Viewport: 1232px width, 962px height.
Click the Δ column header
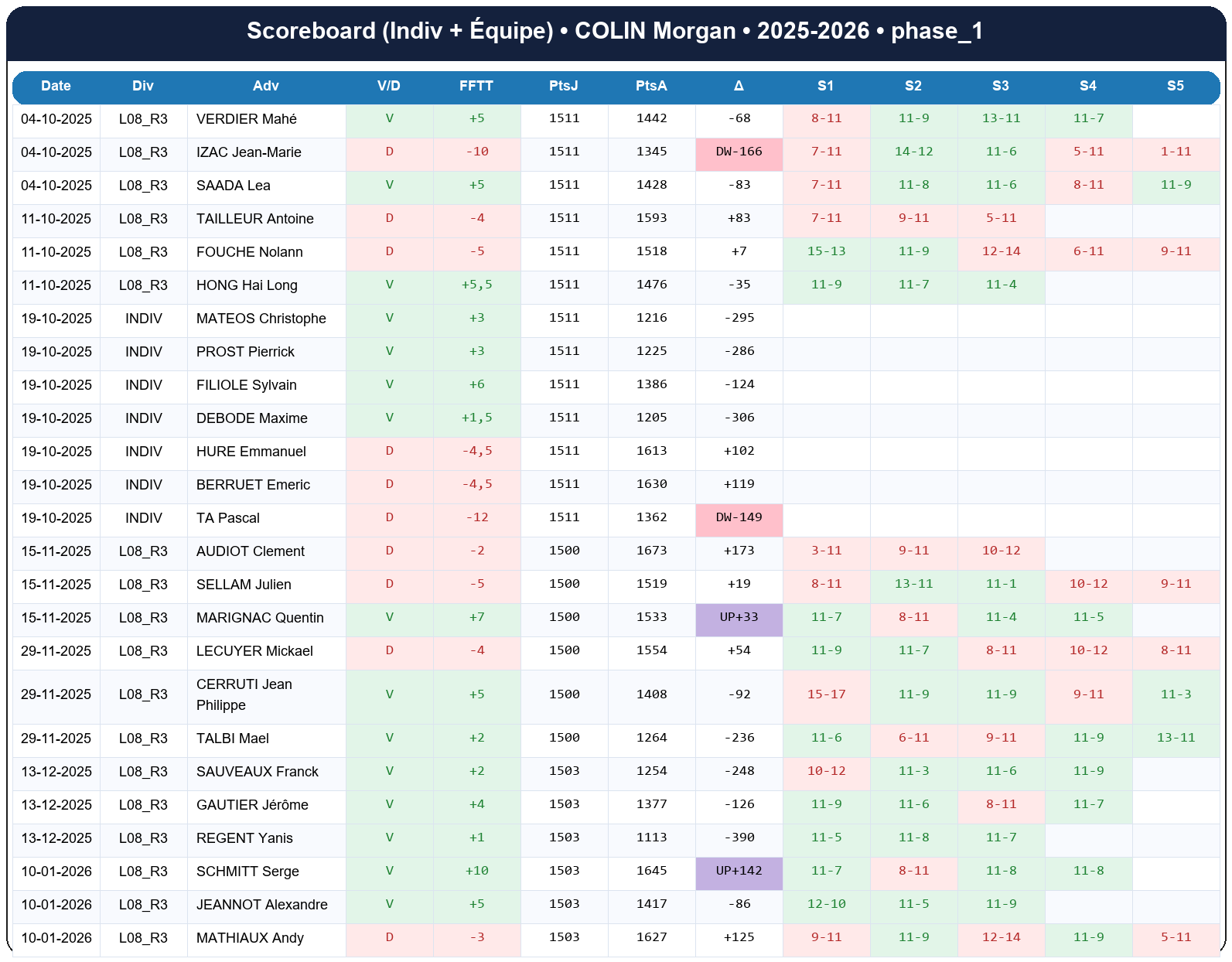point(739,86)
